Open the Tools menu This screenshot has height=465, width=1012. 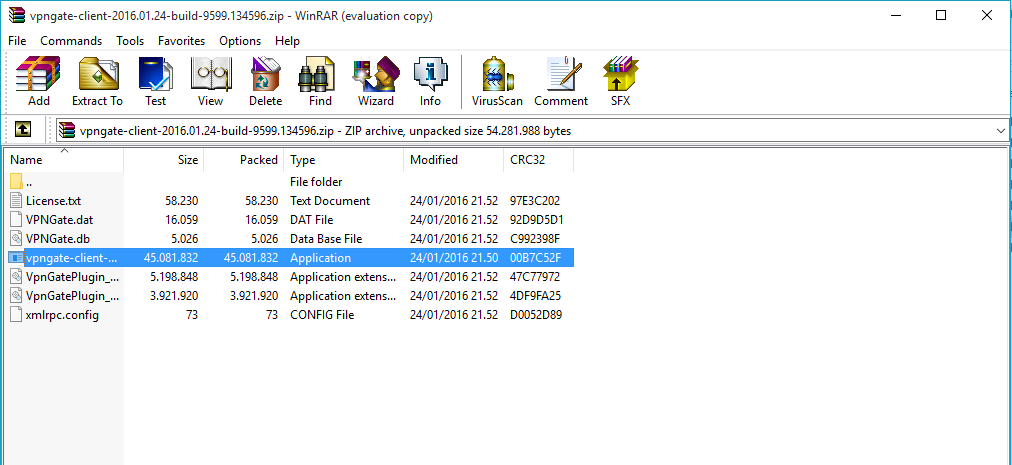(130, 41)
